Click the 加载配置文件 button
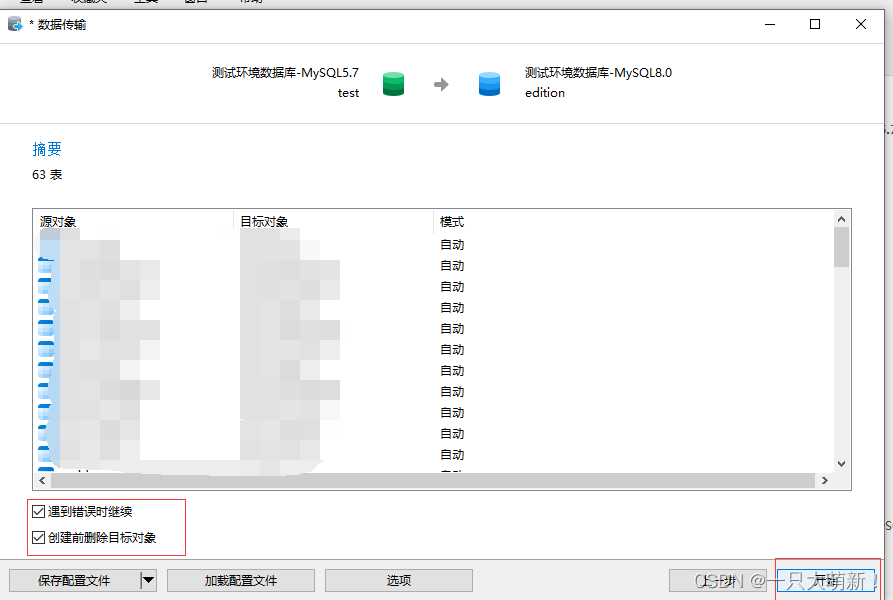Image resolution: width=893 pixels, height=600 pixels. pos(240,580)
